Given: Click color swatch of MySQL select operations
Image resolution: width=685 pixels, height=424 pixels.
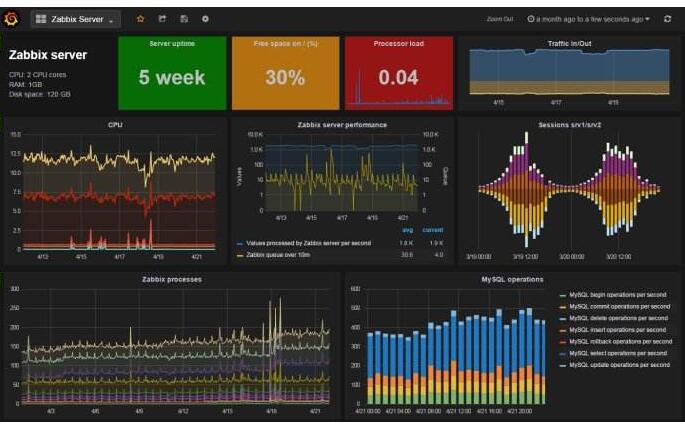Looking at the screenshot, I should (x=563, y=354).
